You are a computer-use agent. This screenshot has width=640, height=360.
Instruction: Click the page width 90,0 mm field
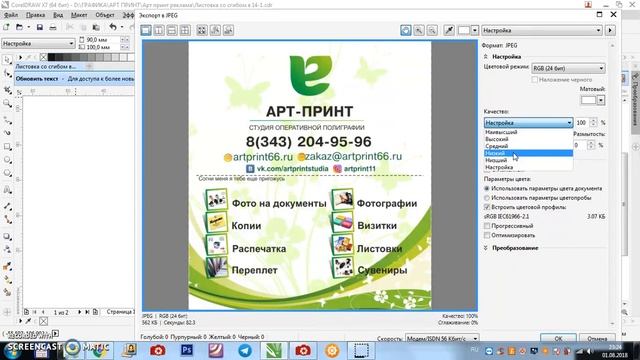coord(102,40)
